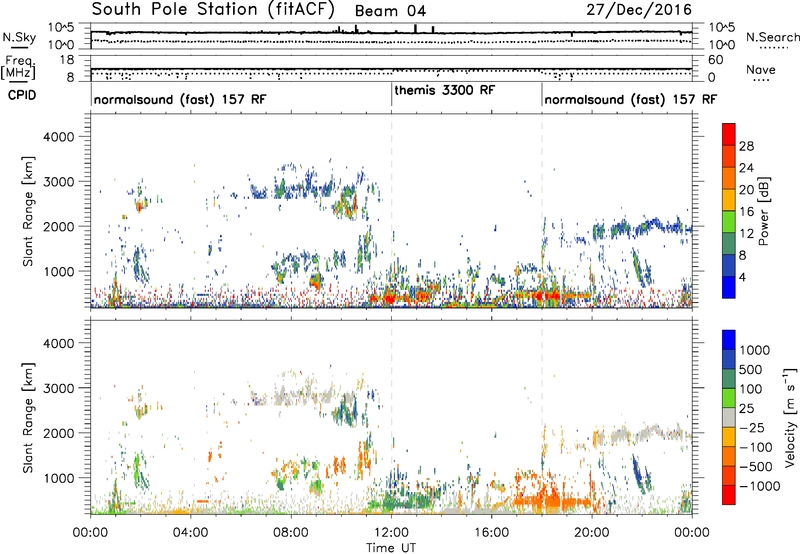Image resolution: width=800 pixels, height=554 pixels.
Task: Click the '16:00' time axis label
Action: tap(491, 533)
